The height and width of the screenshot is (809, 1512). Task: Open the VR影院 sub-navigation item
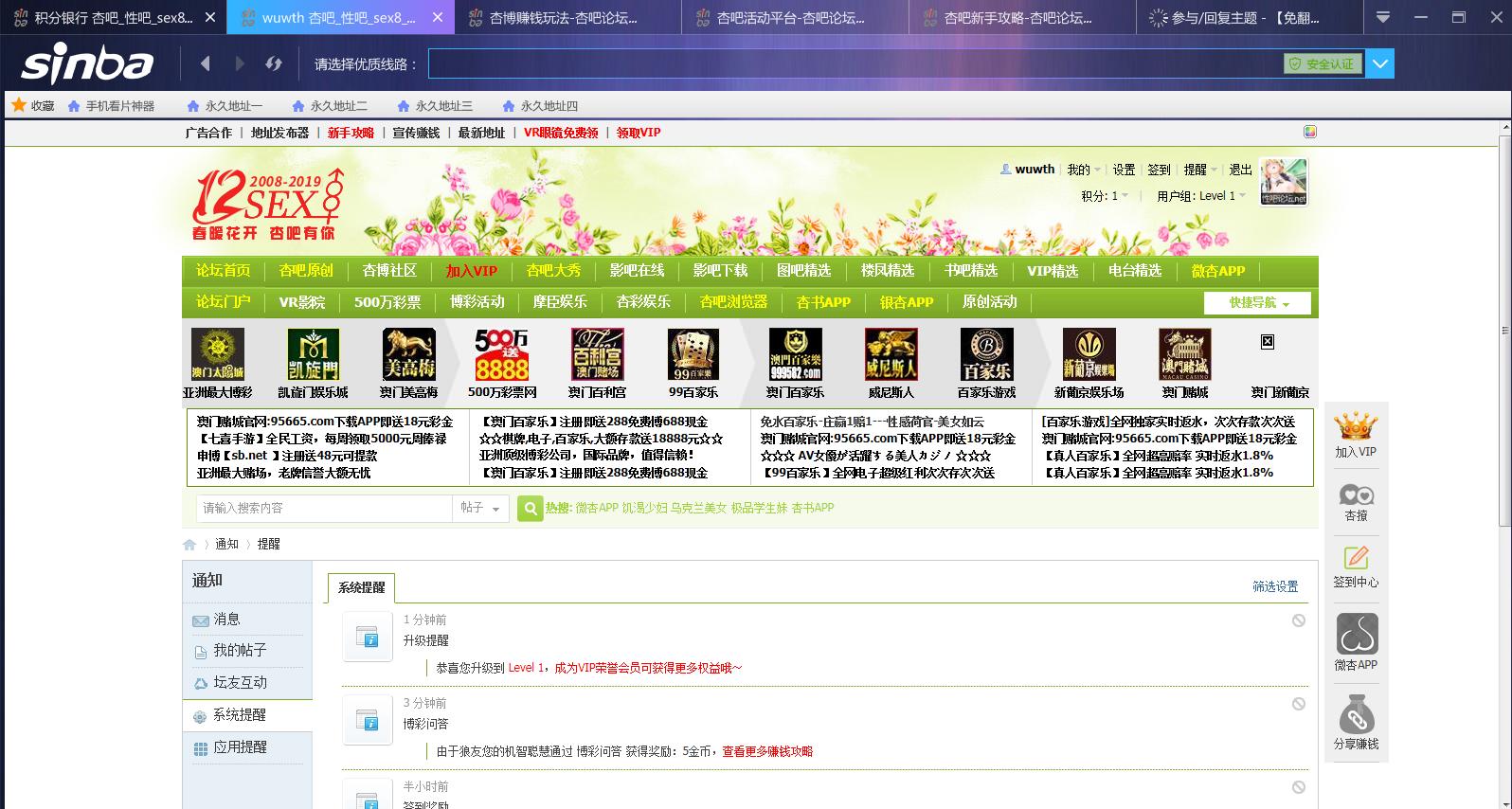click(x=302, y=302)
